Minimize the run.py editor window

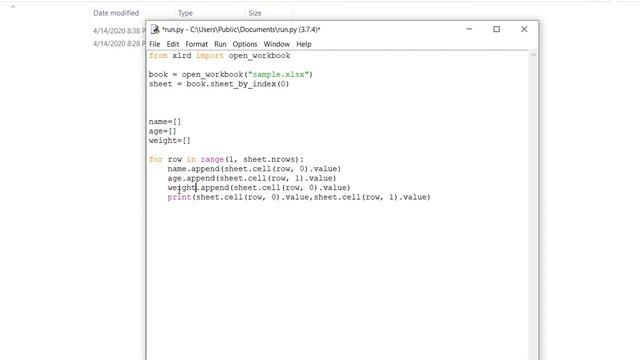click(x=469, y=29)
